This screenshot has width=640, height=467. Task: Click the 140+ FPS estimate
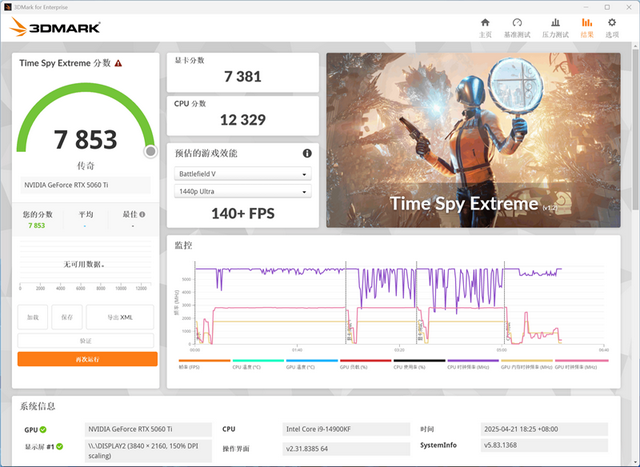coord(243,213)
